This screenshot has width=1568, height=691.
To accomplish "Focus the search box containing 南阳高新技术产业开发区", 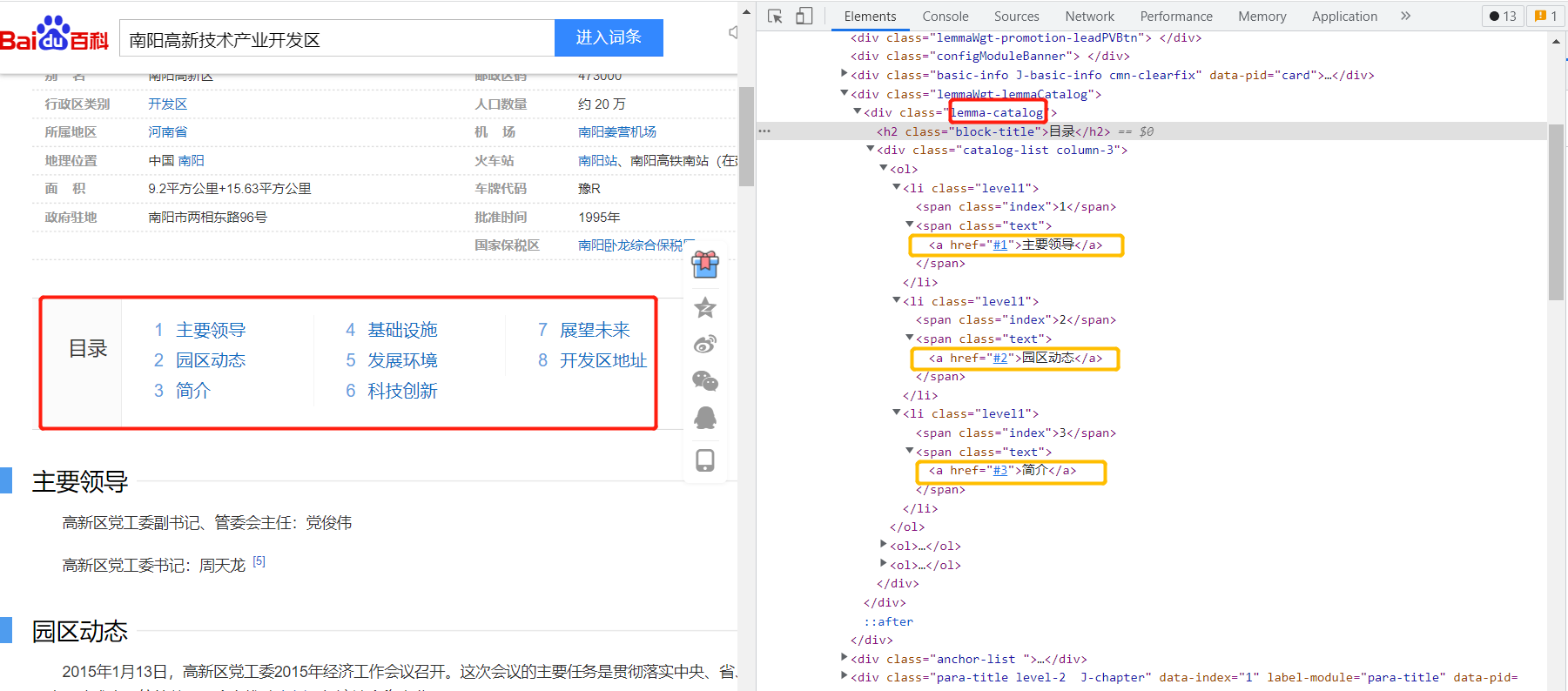I will point(337,39).
